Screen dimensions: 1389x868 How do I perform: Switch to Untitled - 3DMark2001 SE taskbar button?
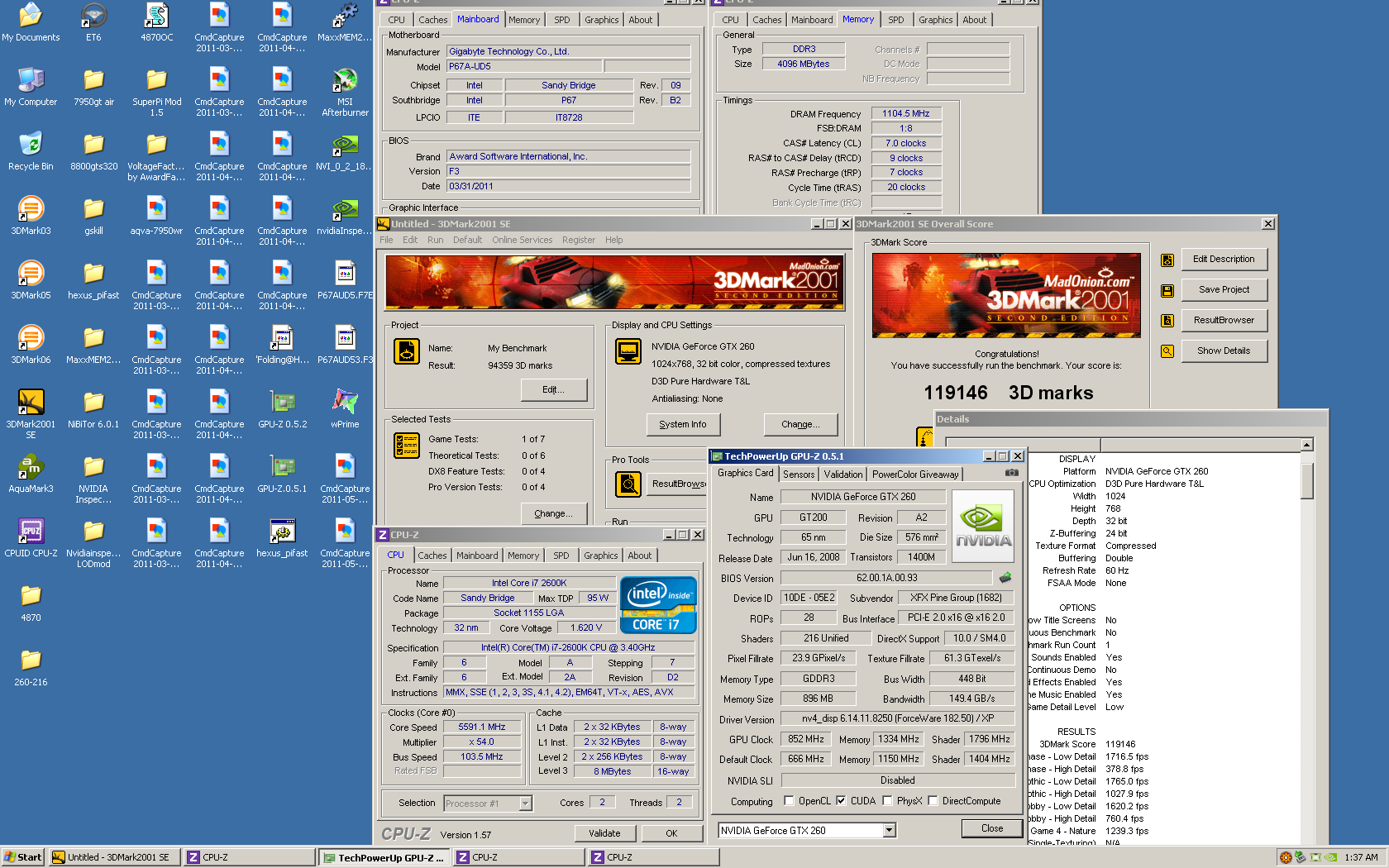click(x=114, y=857)
